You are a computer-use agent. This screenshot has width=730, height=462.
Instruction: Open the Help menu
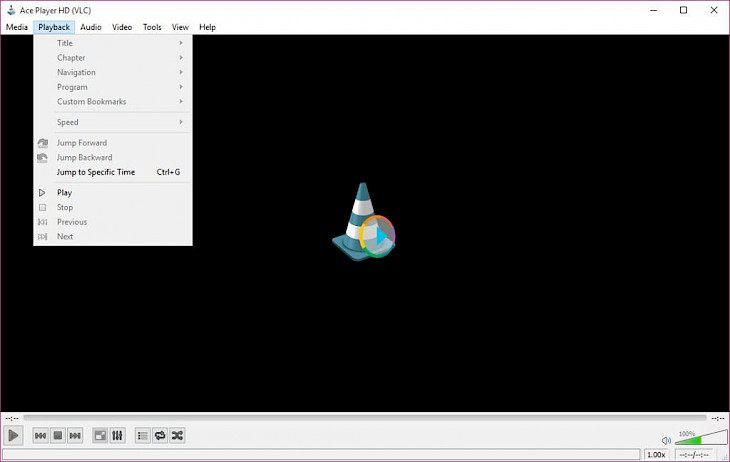click(207, 27)
